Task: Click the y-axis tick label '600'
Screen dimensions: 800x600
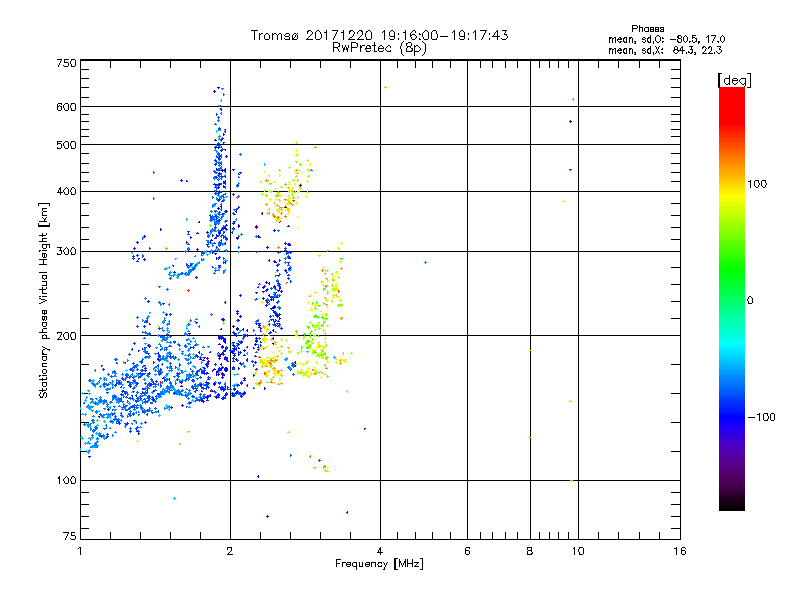Action: (x=67, y=107)
